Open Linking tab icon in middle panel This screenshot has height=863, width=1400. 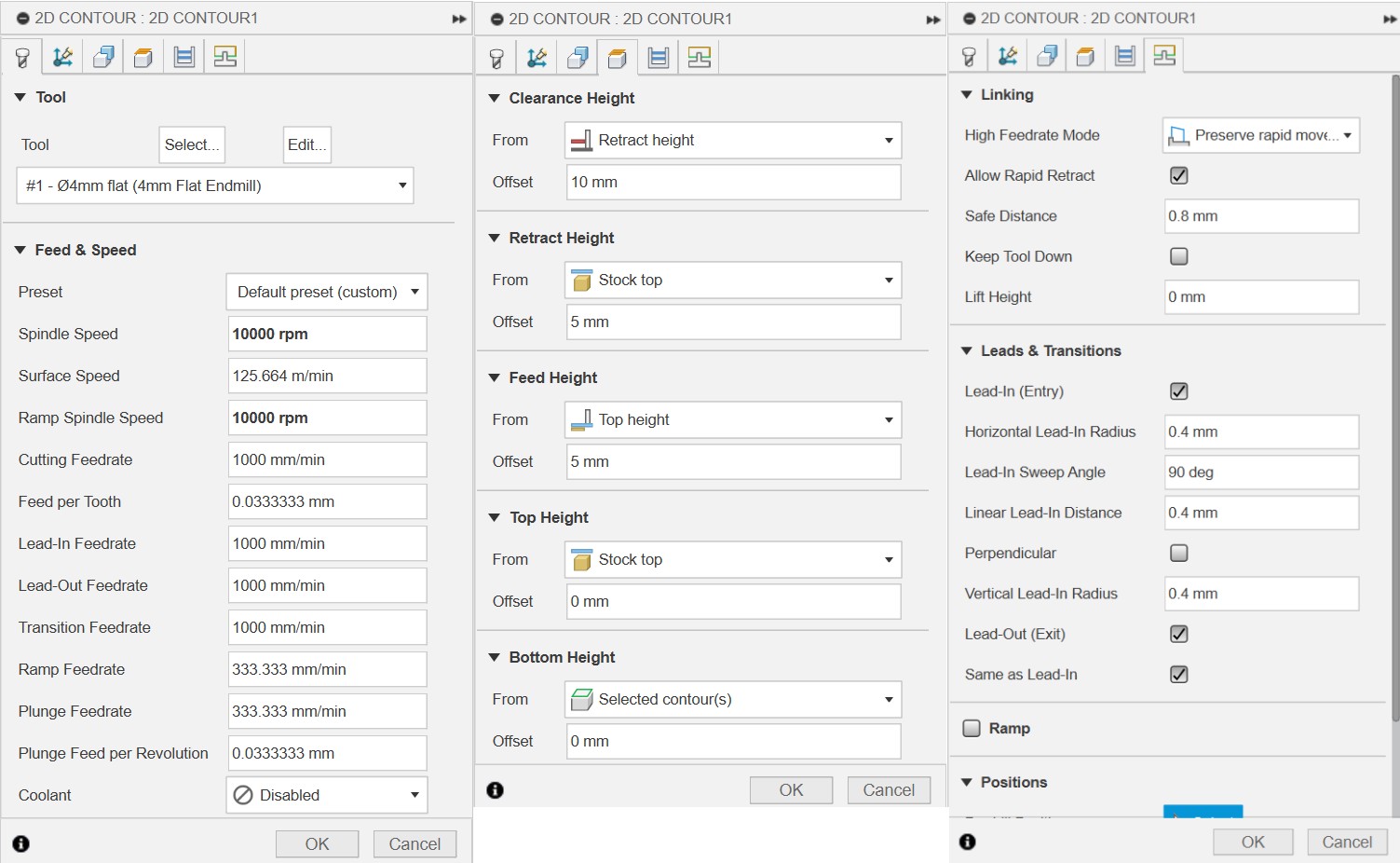700,58
